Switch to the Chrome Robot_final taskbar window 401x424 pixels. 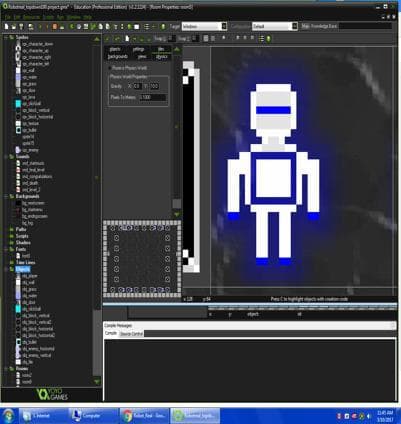pos(144,416)
